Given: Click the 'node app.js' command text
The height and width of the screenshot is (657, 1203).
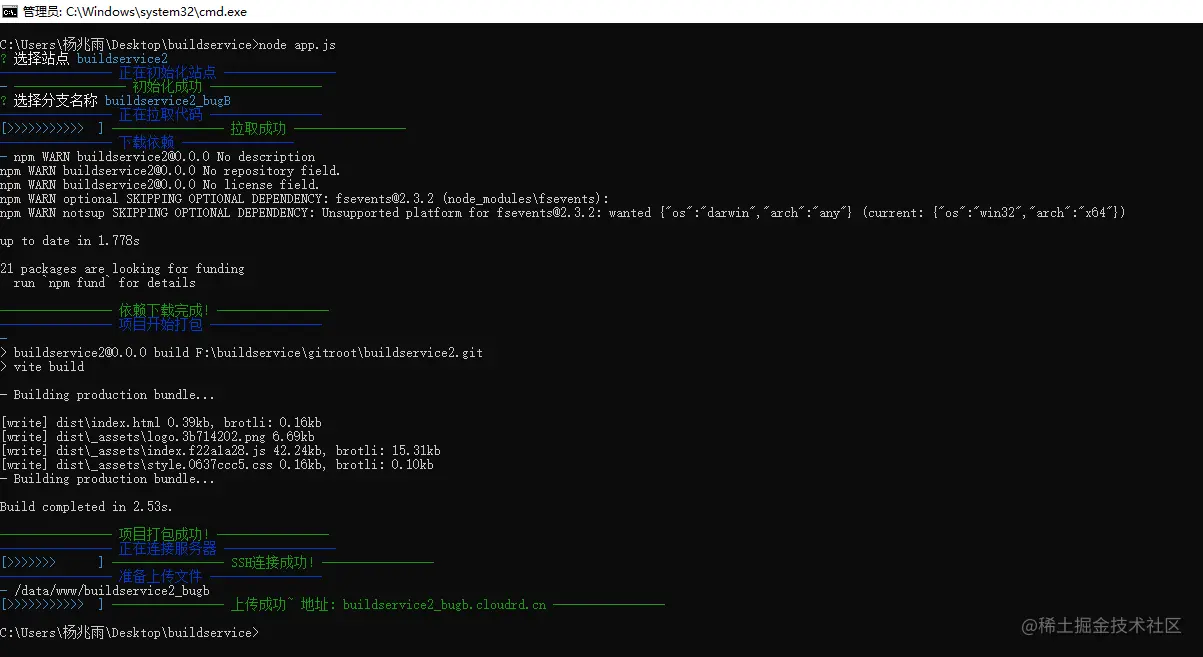Looking at the screenshot, I should 297,45.
